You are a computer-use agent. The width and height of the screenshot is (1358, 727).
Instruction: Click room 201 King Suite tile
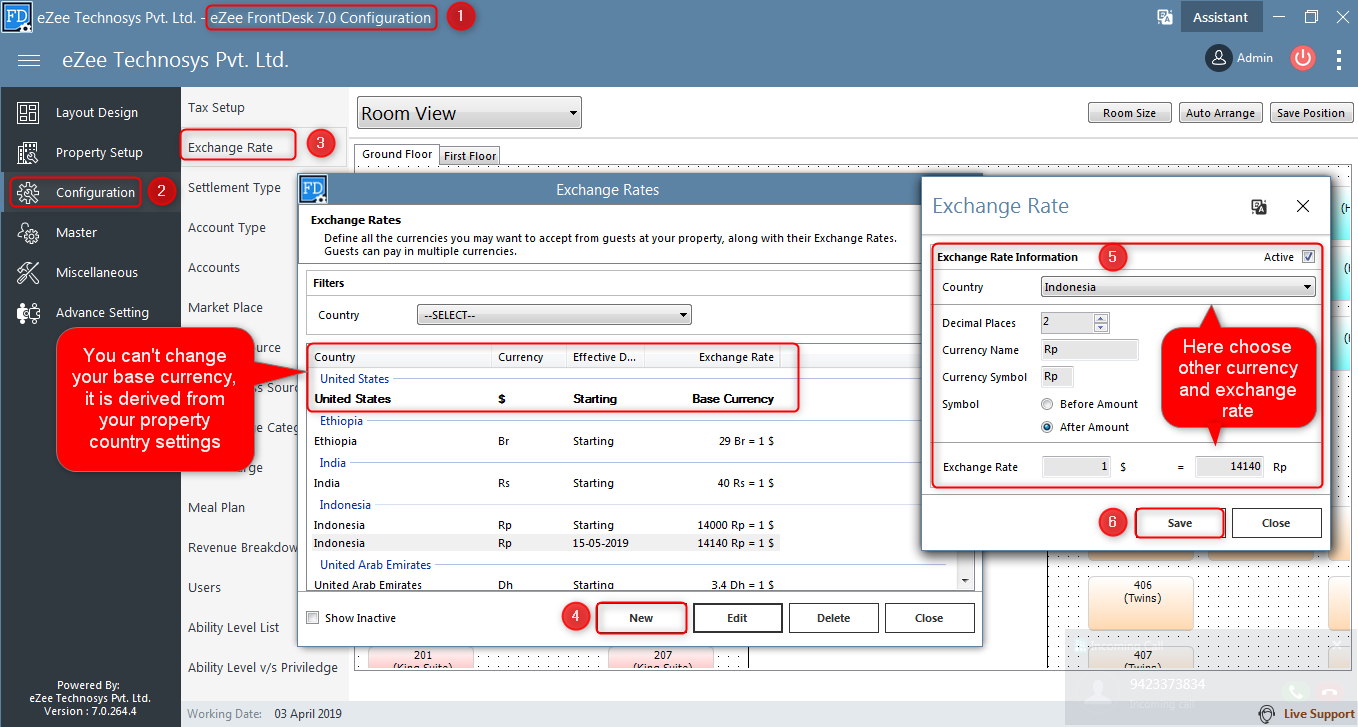point(423,659)
